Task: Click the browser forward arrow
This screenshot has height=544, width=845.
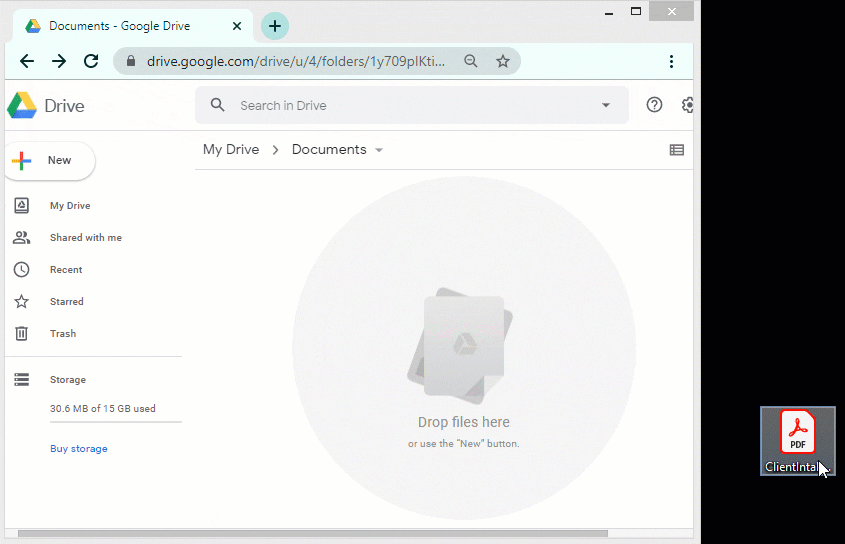Action: coord(59,61)
